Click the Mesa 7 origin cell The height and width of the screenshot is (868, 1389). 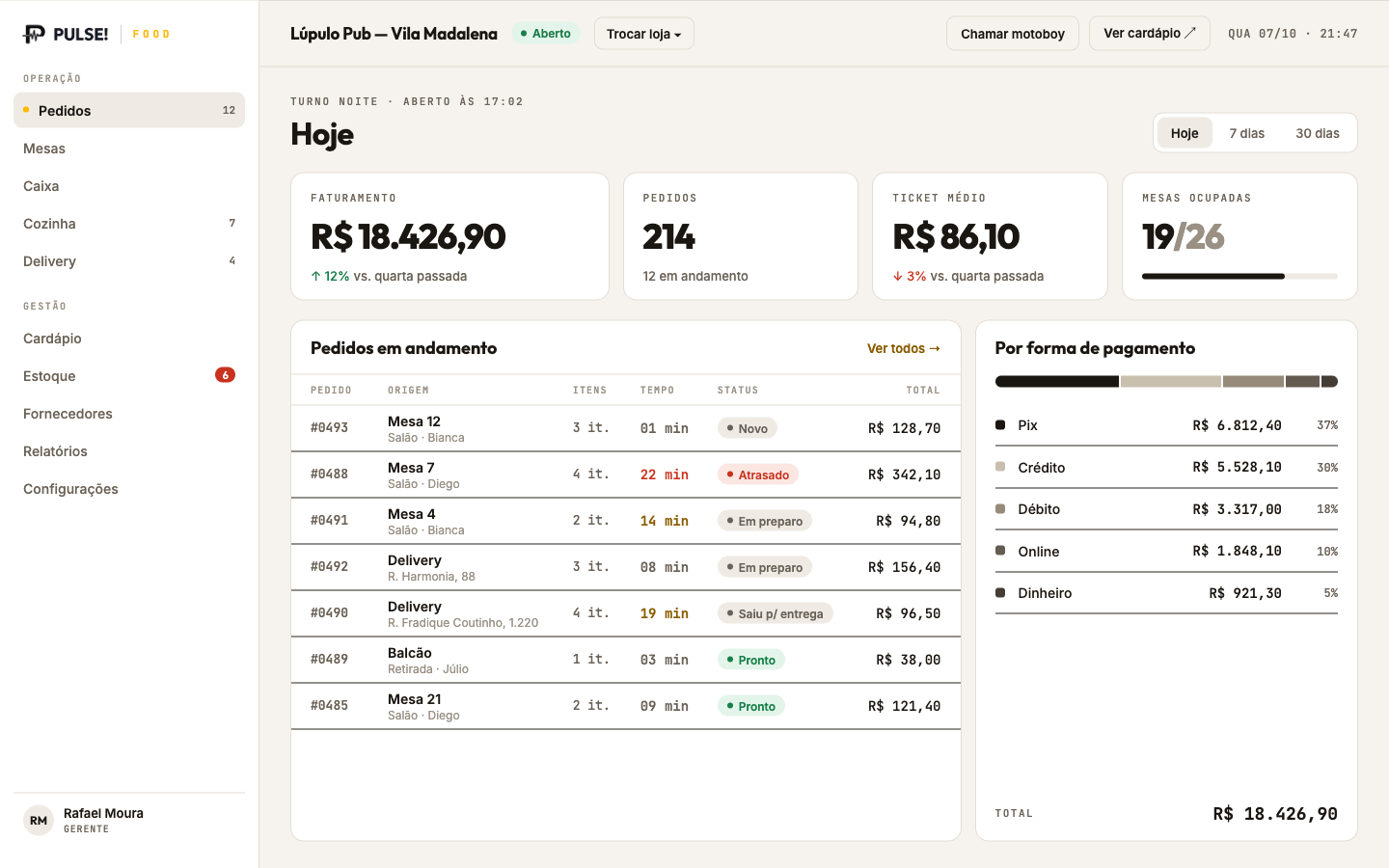click(x=423, y=475)
